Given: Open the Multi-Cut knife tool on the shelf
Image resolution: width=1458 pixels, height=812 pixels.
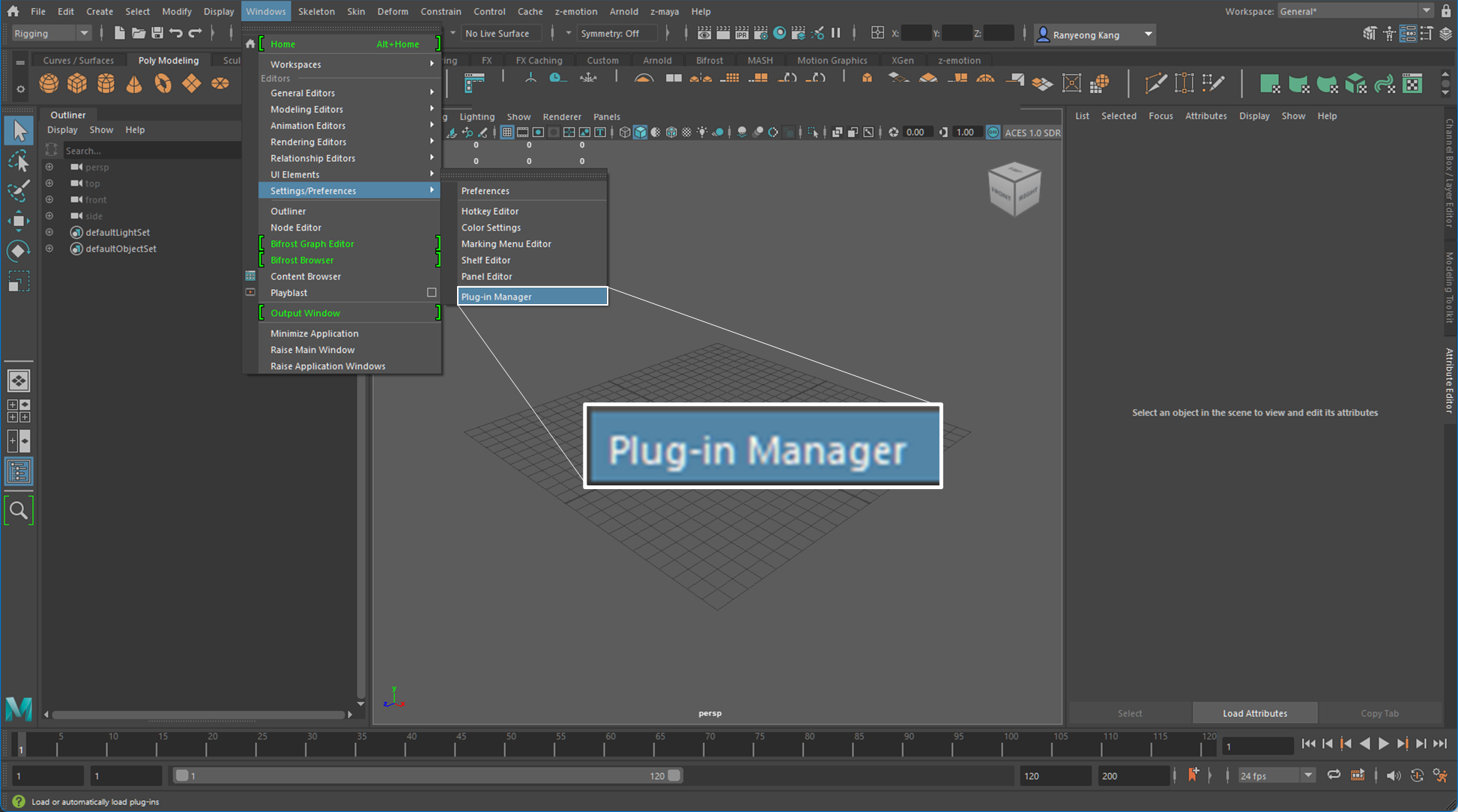Looking at the screenshot, I should (1155, 83).
